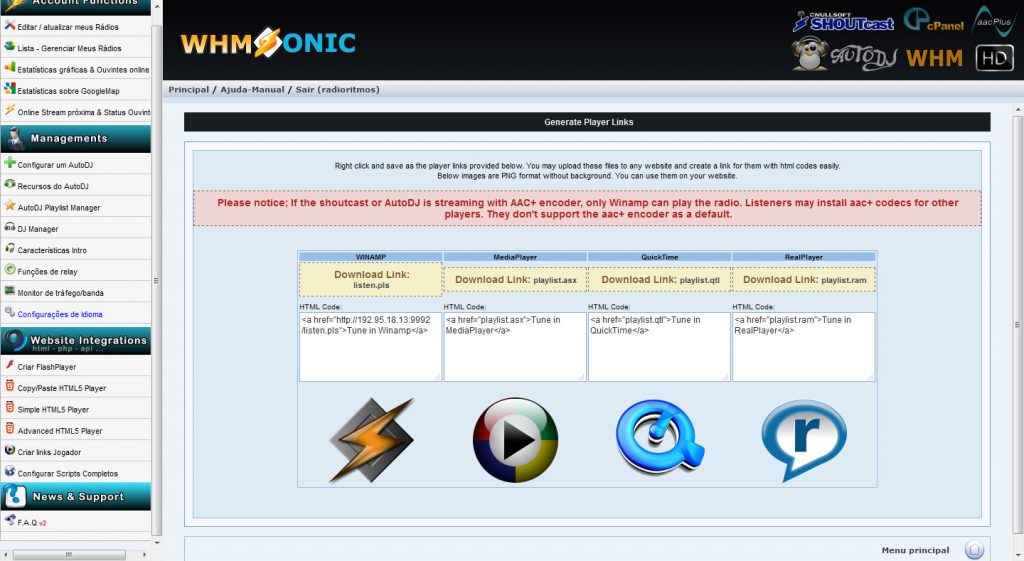This screenshot has width=1024, height=561.
Task: Click the aacPlus logo in header
Action: point(993,20)
